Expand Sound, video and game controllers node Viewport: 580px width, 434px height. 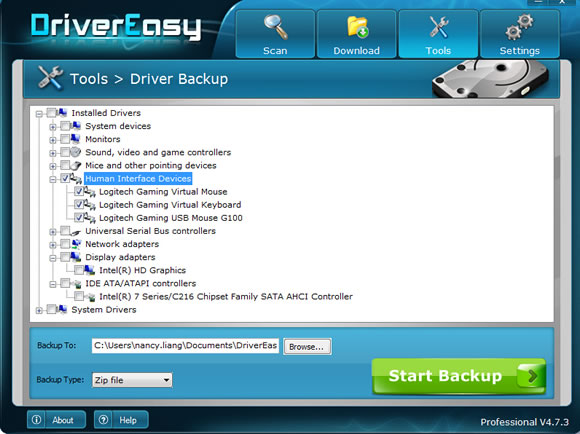(x=53, y=153)
